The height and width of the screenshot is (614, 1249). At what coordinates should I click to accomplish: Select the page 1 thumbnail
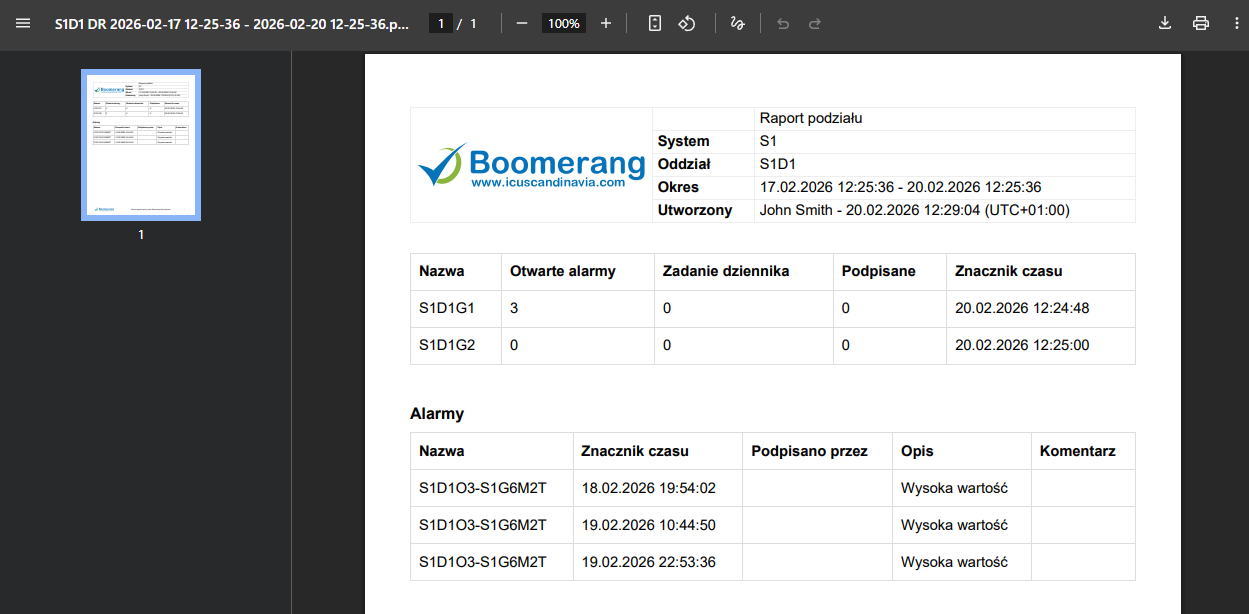[x=141, y=144]
